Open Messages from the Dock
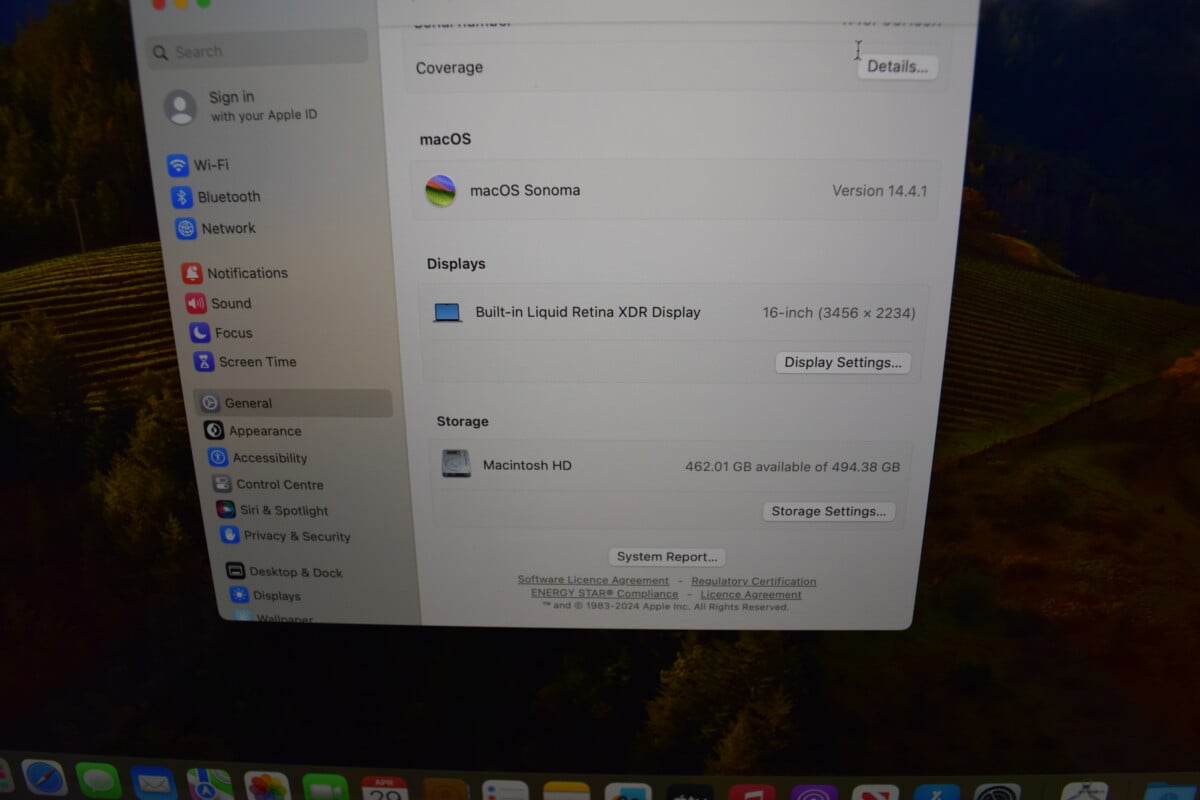The width and height of the screenshot is (1200, 800). (x=98, y=781)
